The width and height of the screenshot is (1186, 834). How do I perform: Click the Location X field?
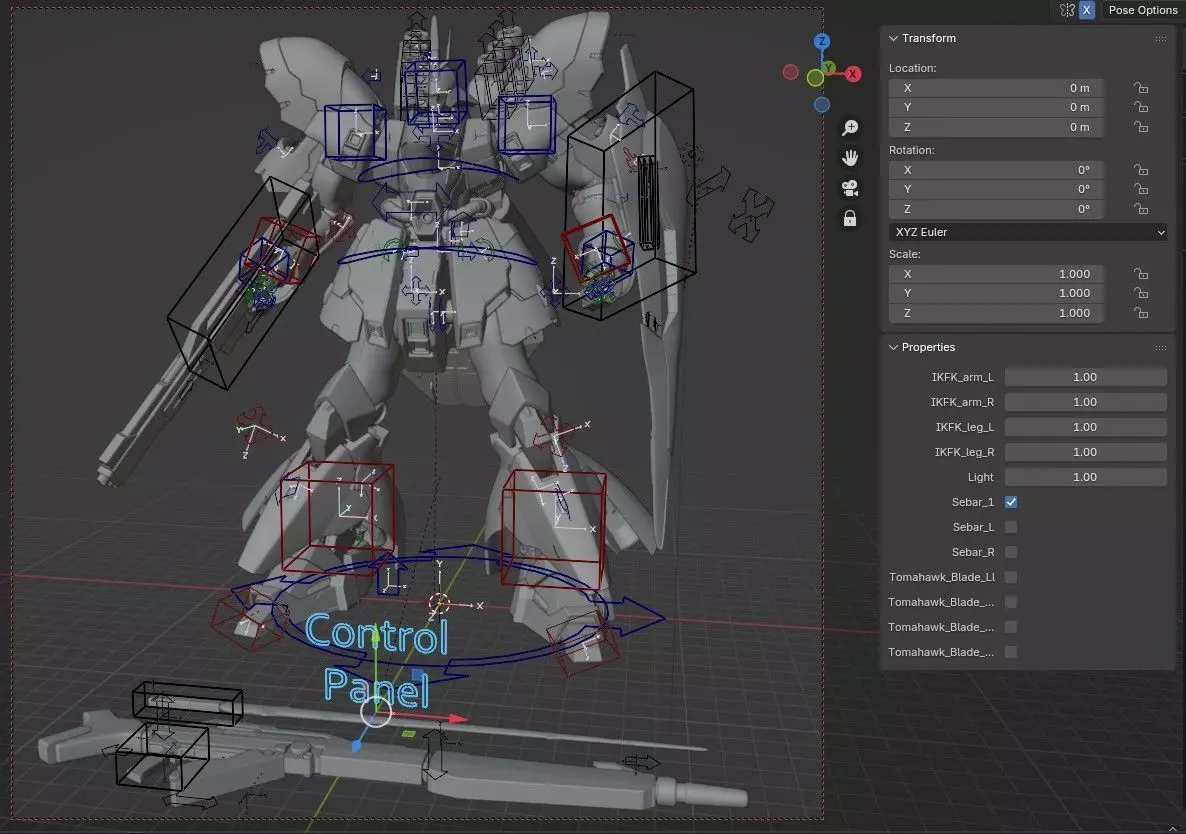click(x=995, y=88)
